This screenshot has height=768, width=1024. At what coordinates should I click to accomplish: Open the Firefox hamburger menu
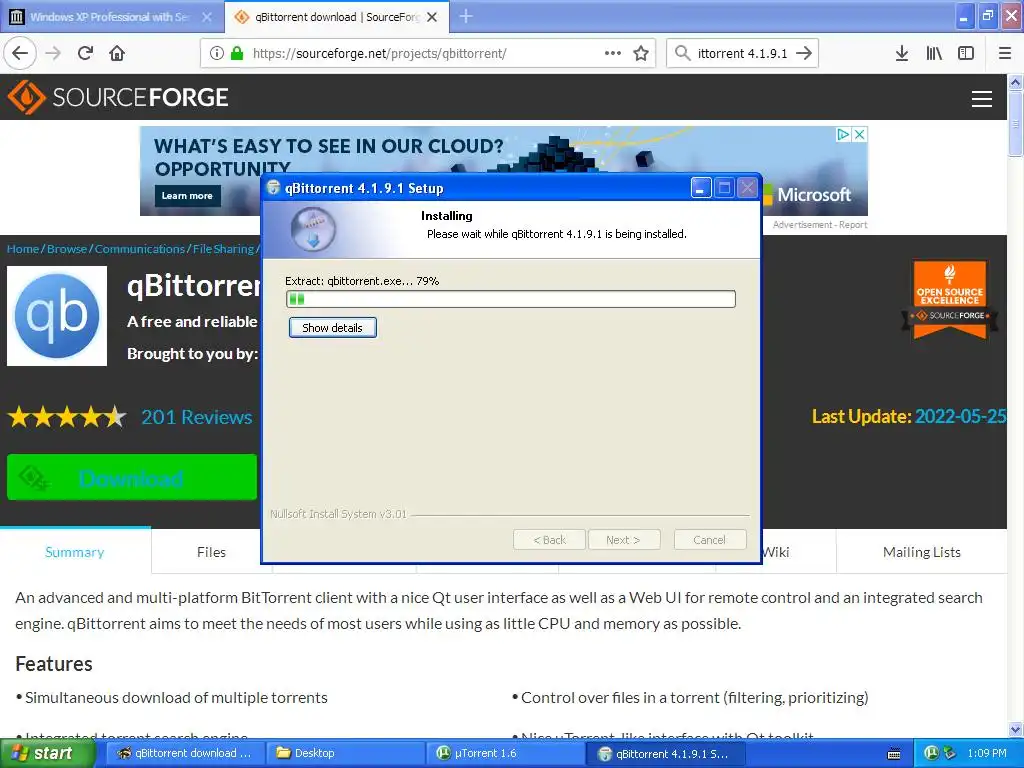tap(1005, 53)
